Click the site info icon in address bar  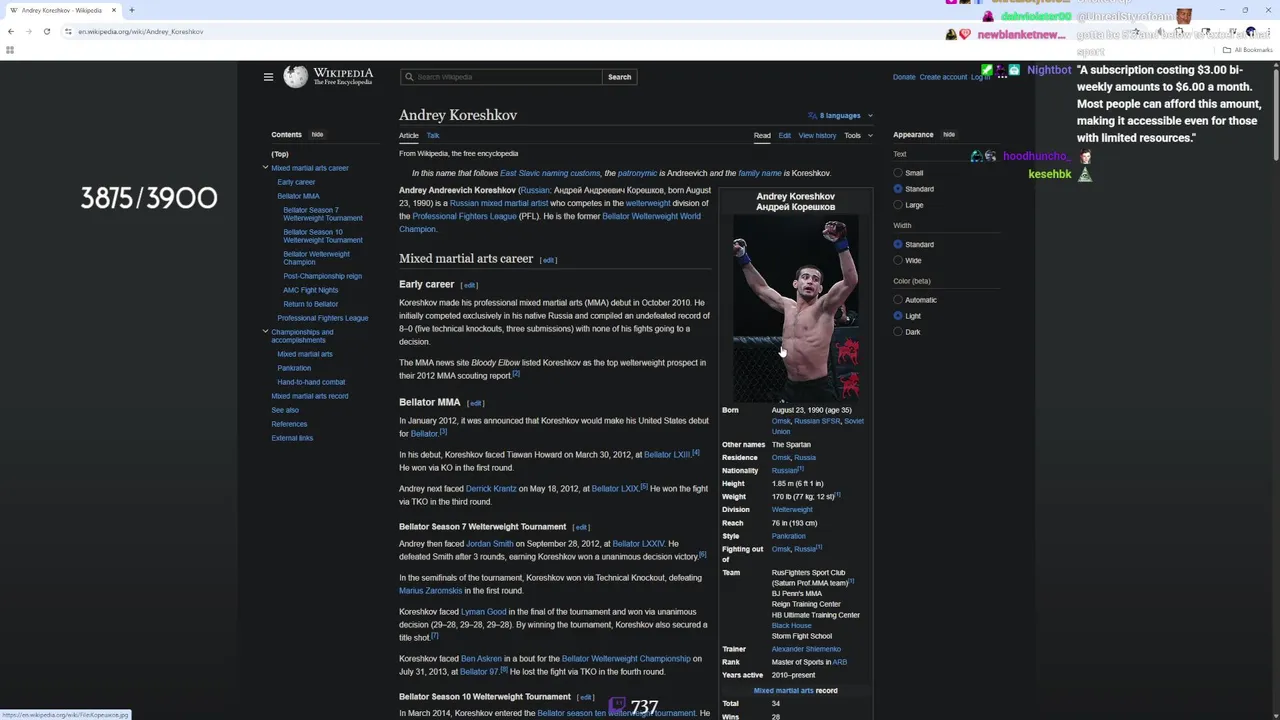(x=68, y=31)
